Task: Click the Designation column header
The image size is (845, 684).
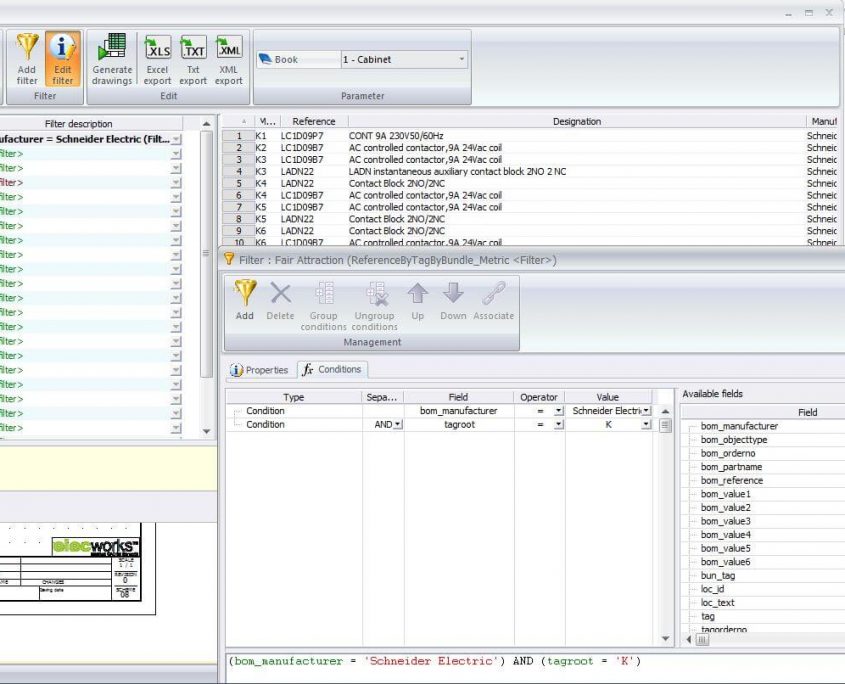Action: click(x=577, y=121)
